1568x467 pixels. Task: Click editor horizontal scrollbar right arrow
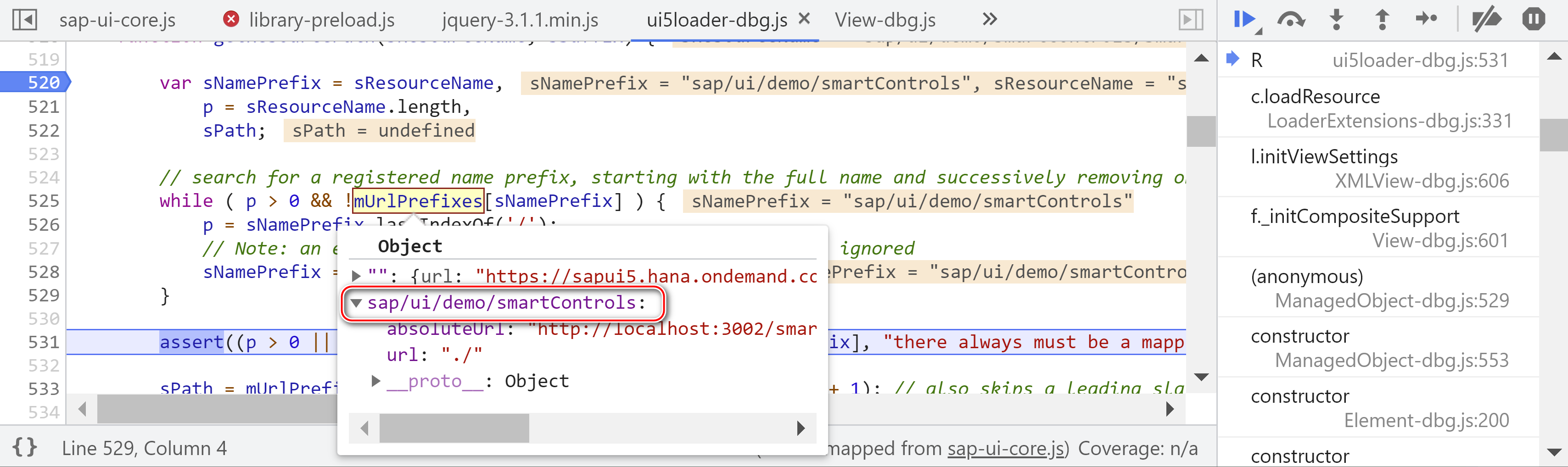point(1169,409)
